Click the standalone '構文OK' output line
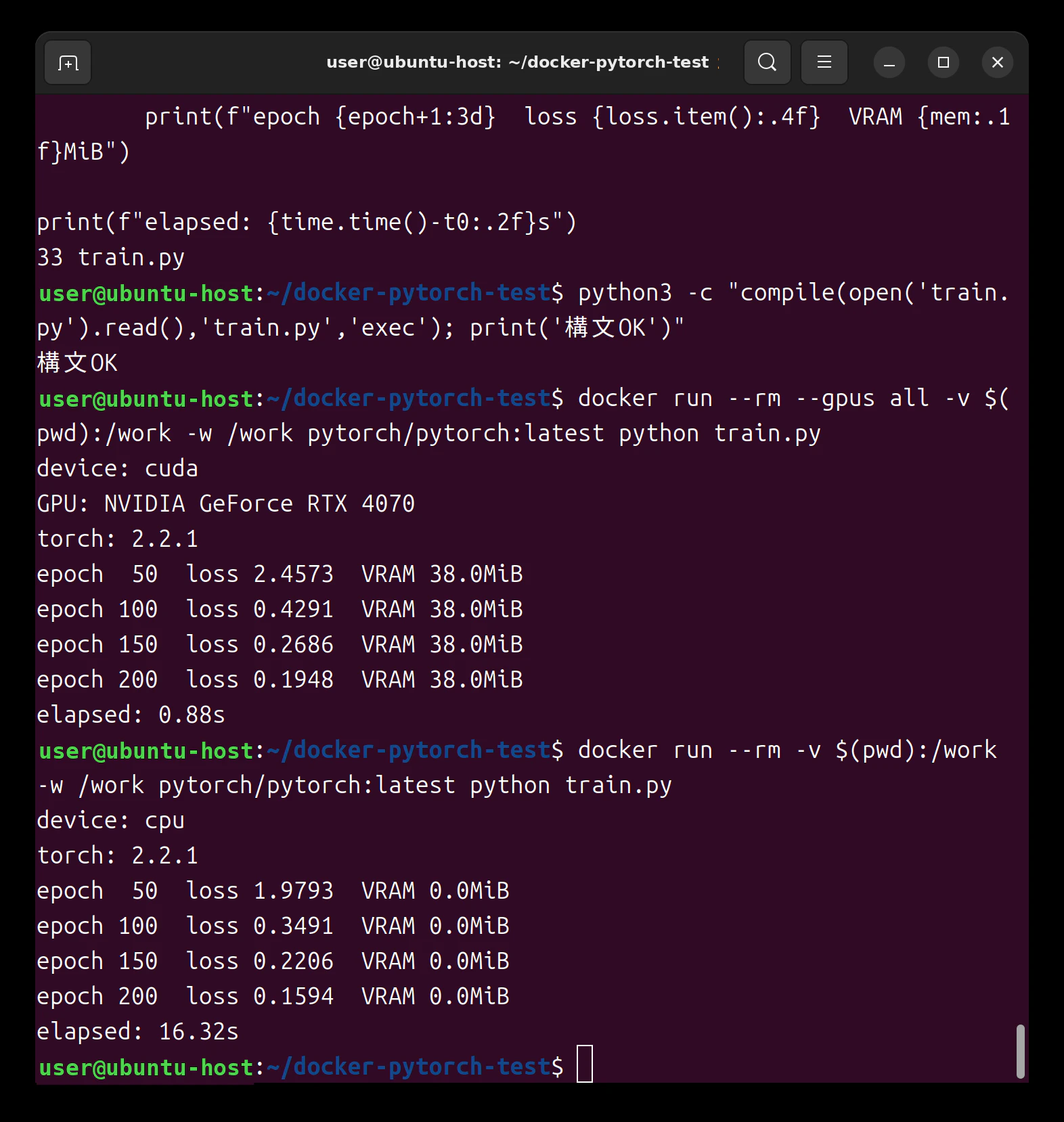 77,363
